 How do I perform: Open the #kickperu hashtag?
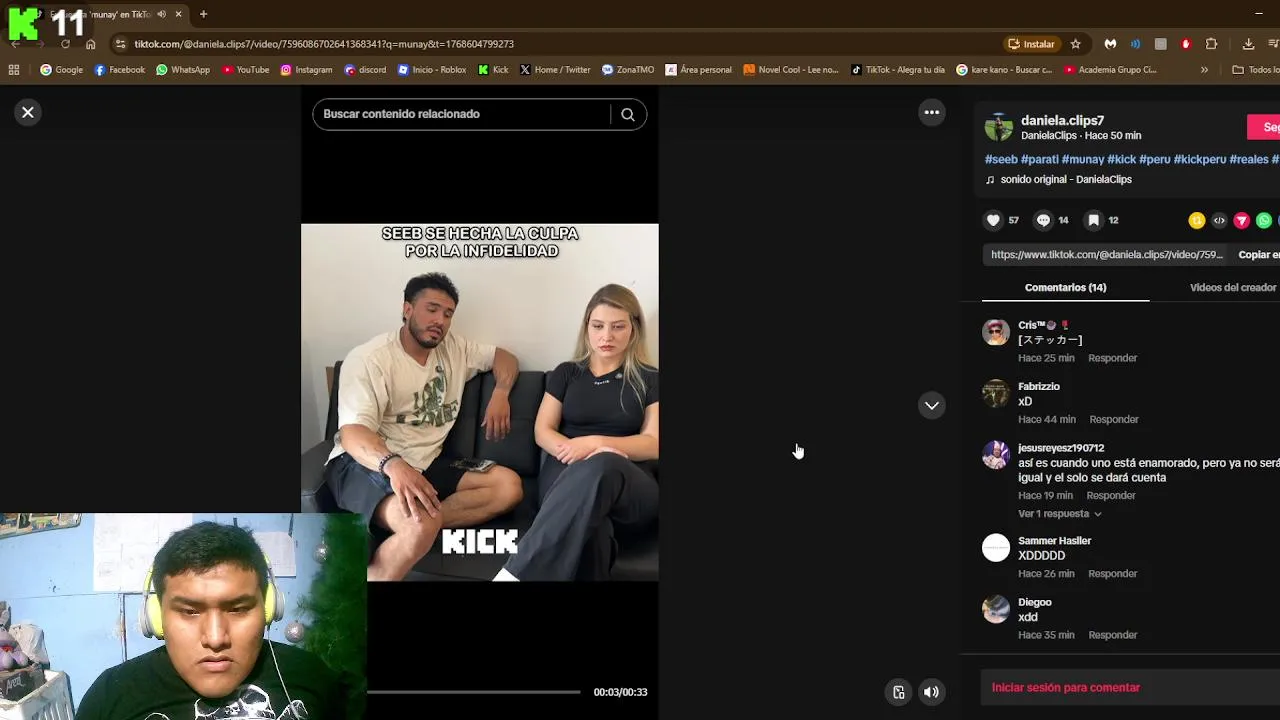click(1200, 159)
